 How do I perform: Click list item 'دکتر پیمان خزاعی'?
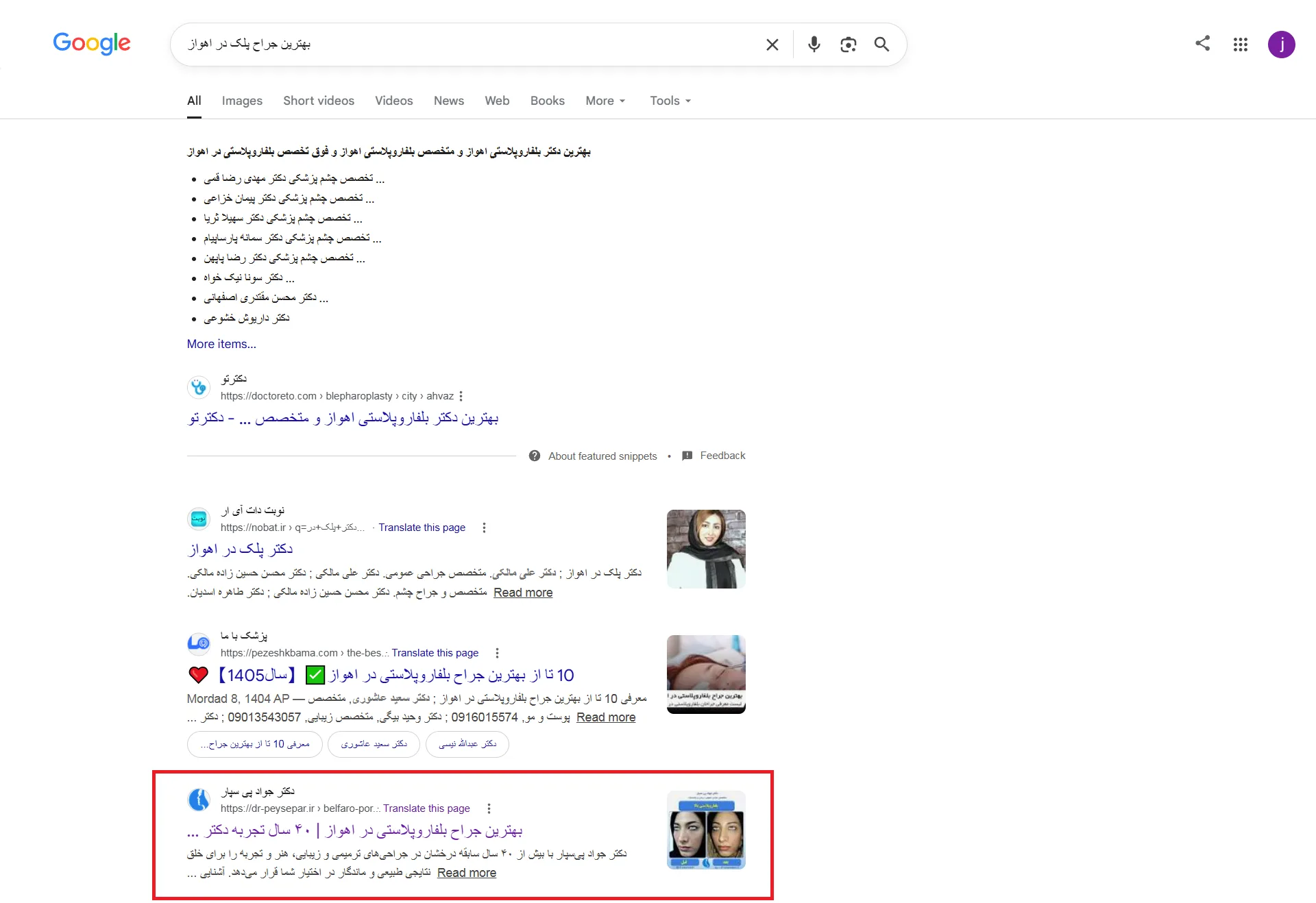point(289,198)
